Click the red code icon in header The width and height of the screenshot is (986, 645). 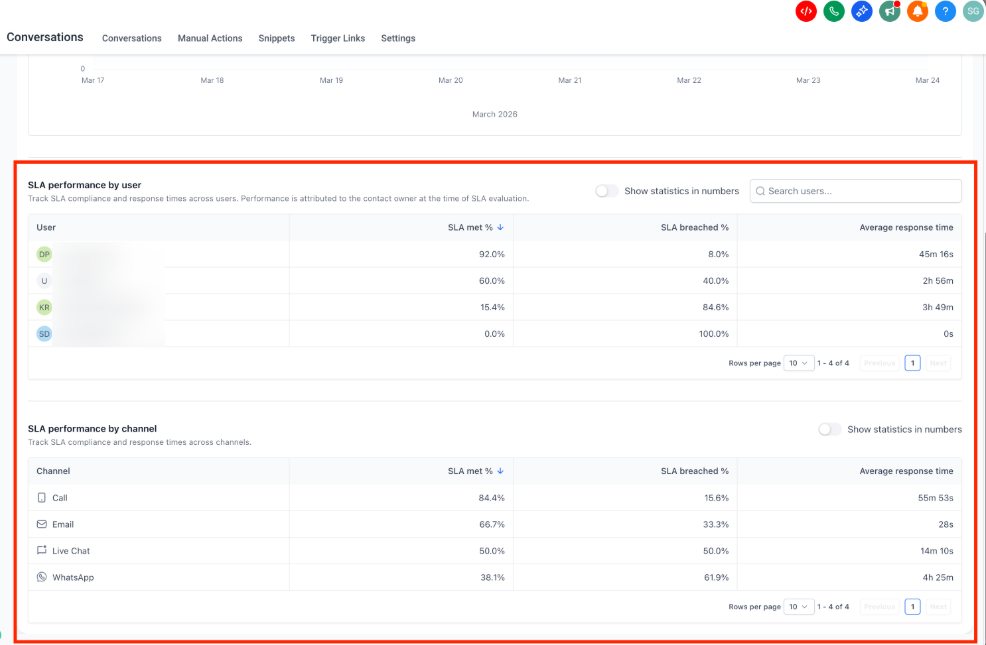(806, 11)
